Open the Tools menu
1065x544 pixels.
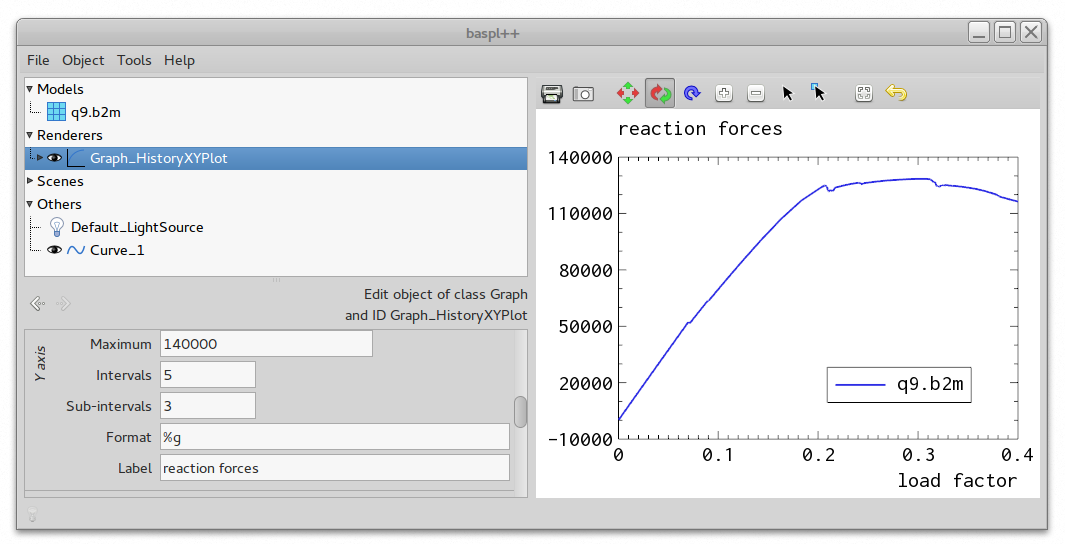(x=134, y=60)
